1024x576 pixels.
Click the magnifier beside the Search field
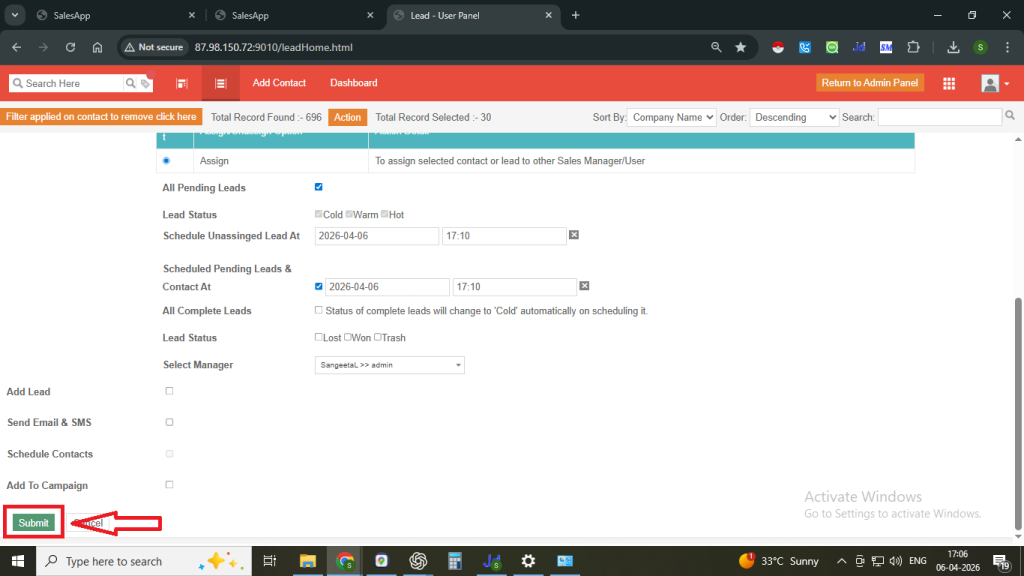click(1010, 116)
